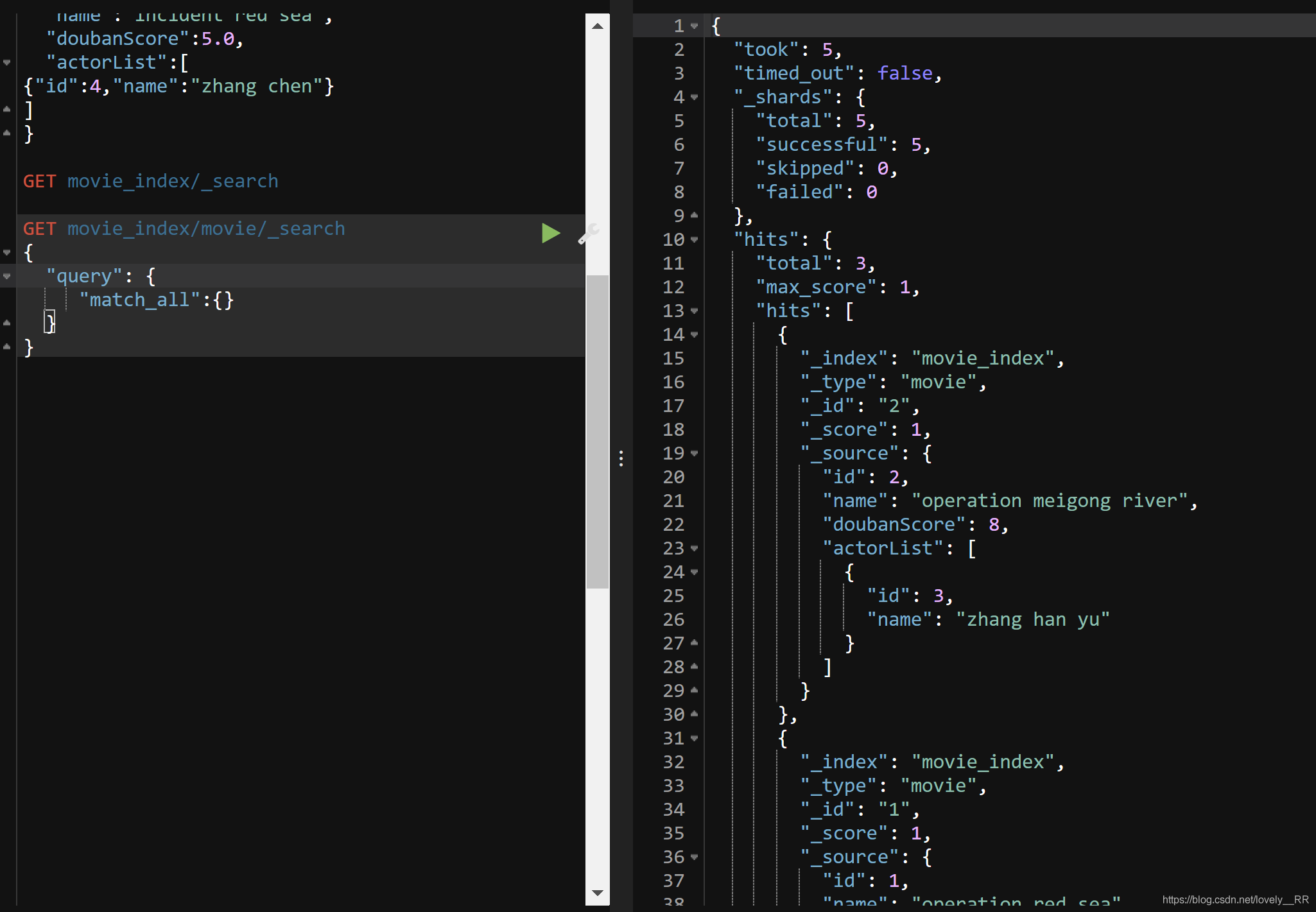The height and width of the screenshot is (912, 1316).
Task: Click the scrollbar down arrow in editor
Action: [597, 893]
